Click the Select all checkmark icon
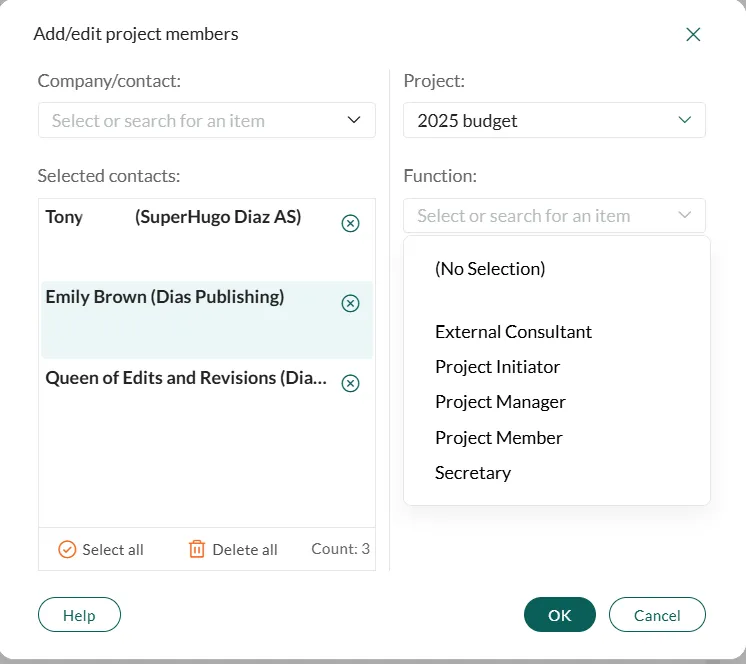Image resolution: width=746 pixels, height=664 pixels. [67, 549]
